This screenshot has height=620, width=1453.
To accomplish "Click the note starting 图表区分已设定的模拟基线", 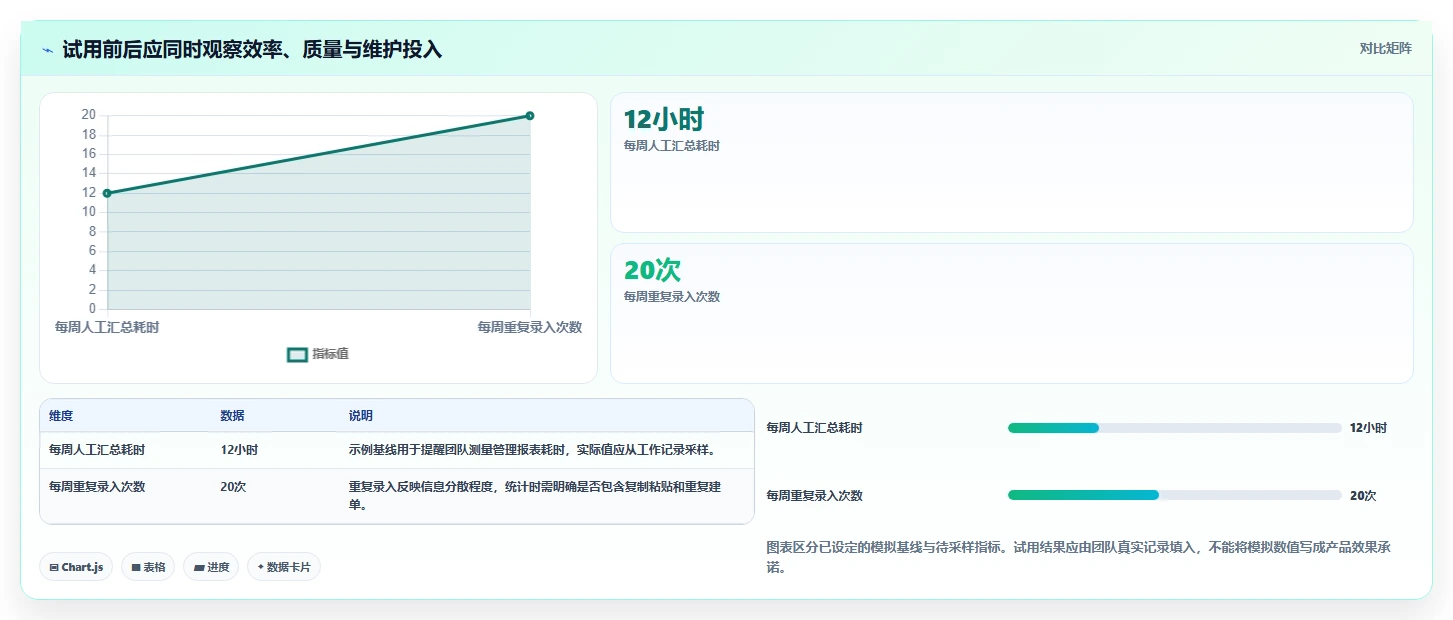I will pyautogui.click(x=1079, y=558).
